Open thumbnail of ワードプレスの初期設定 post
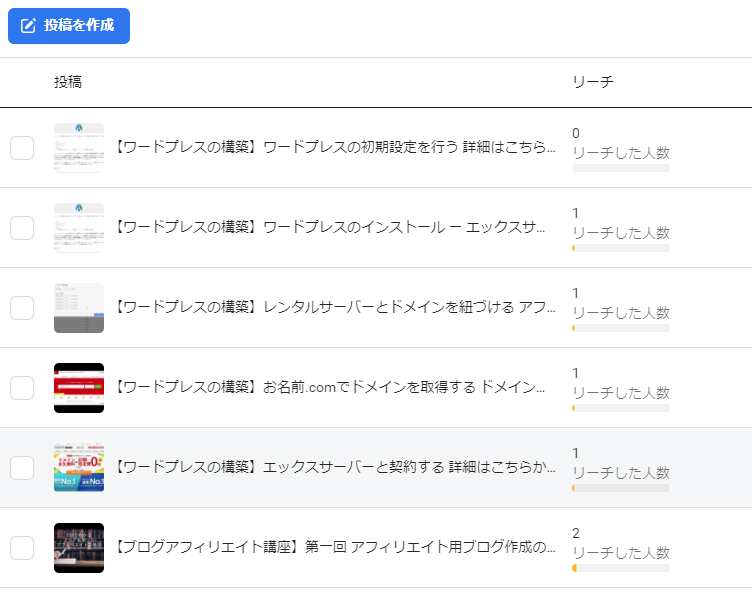Viewport: 752px width, 592px height. [x=79, y=148]
